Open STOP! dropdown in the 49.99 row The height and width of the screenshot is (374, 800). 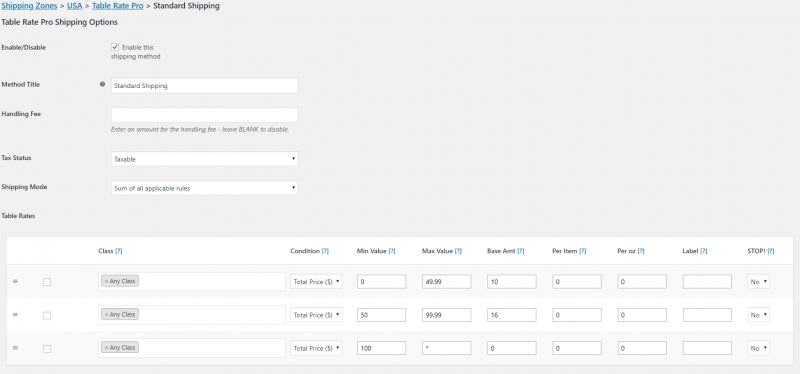point(759,282)
